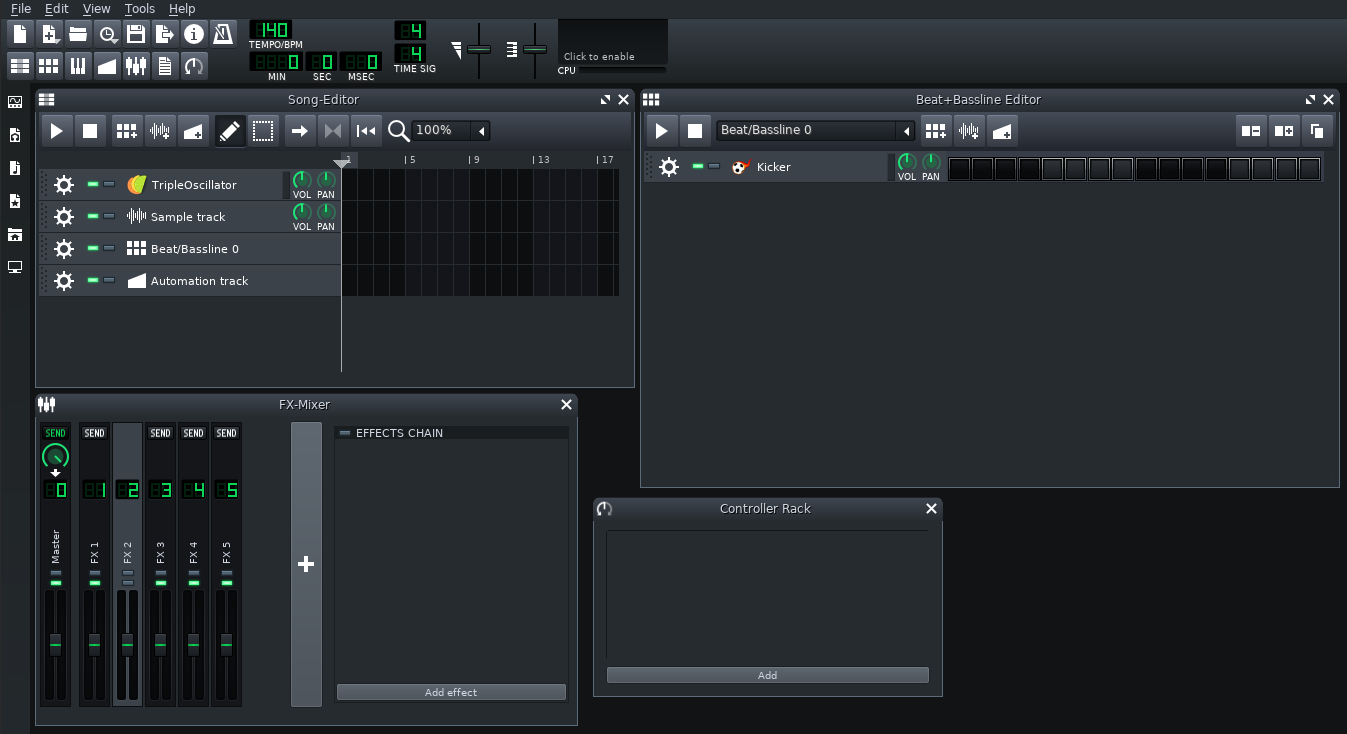This screenshot has width=1347, height=734.
Task: Open the Automation track actions gear menu
Action: point(64,281)
